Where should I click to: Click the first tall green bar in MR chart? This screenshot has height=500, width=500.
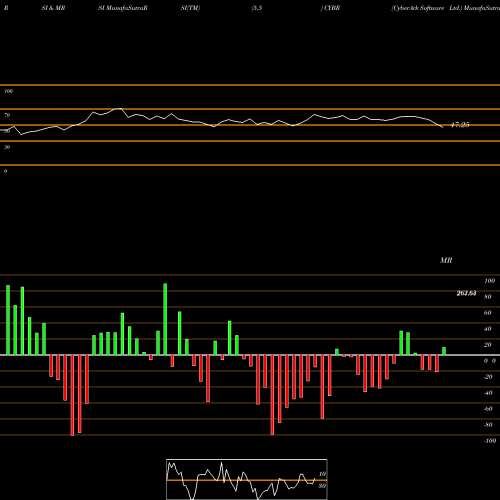pos(8,320)
